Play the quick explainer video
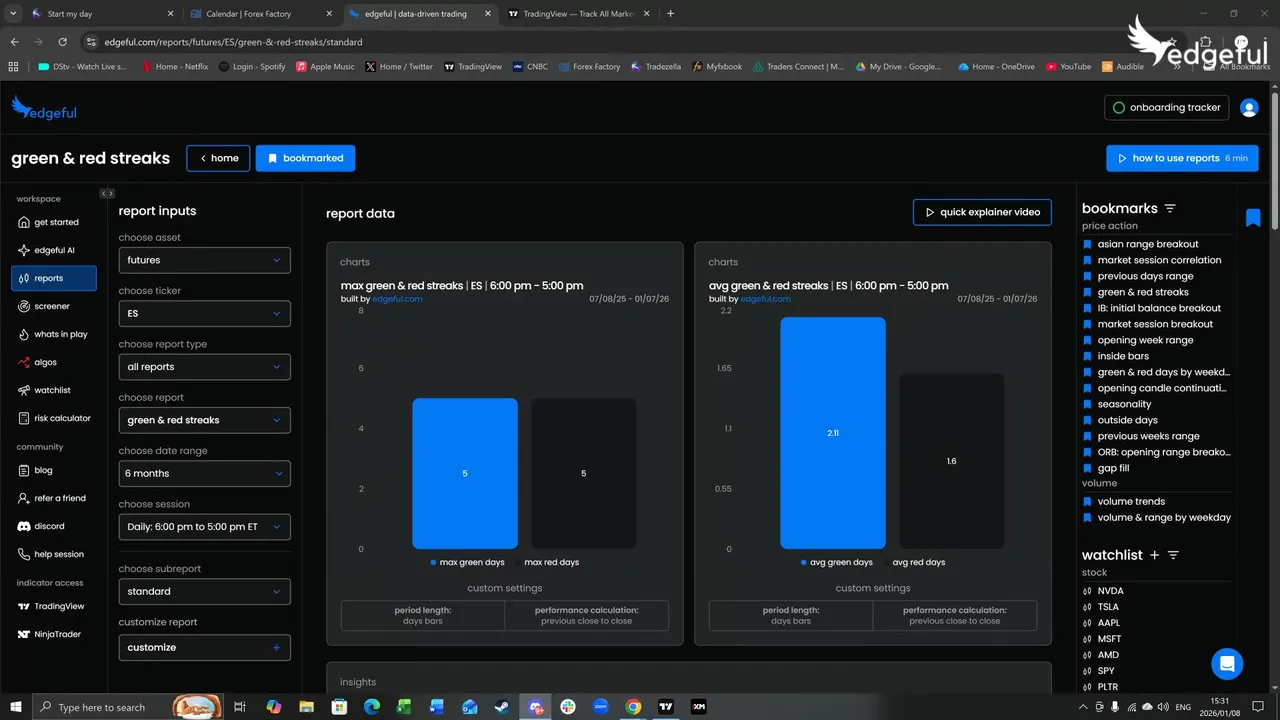This screenshot has height=720, width=1280. click(x=982, y=212)
